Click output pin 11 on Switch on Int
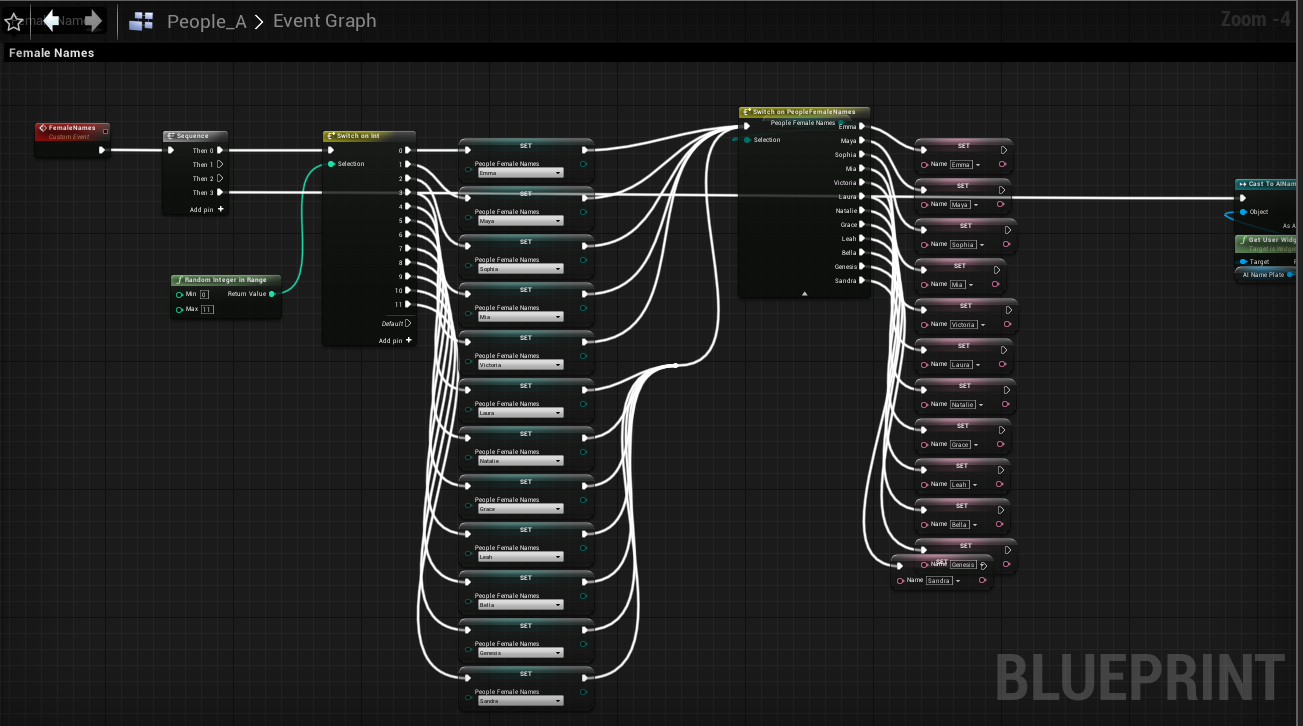The height and width of the screenshot is (726, 1303). point(408,305)
